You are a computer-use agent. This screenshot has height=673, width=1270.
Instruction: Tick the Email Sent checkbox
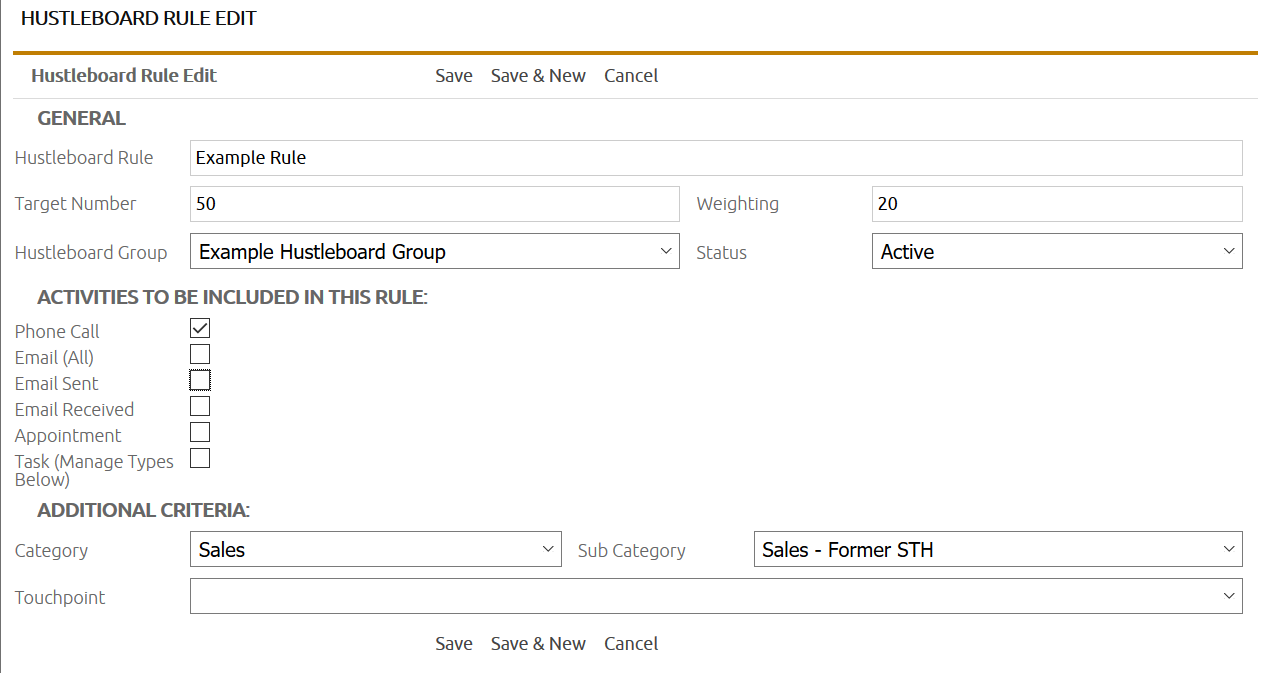[200, 380]
